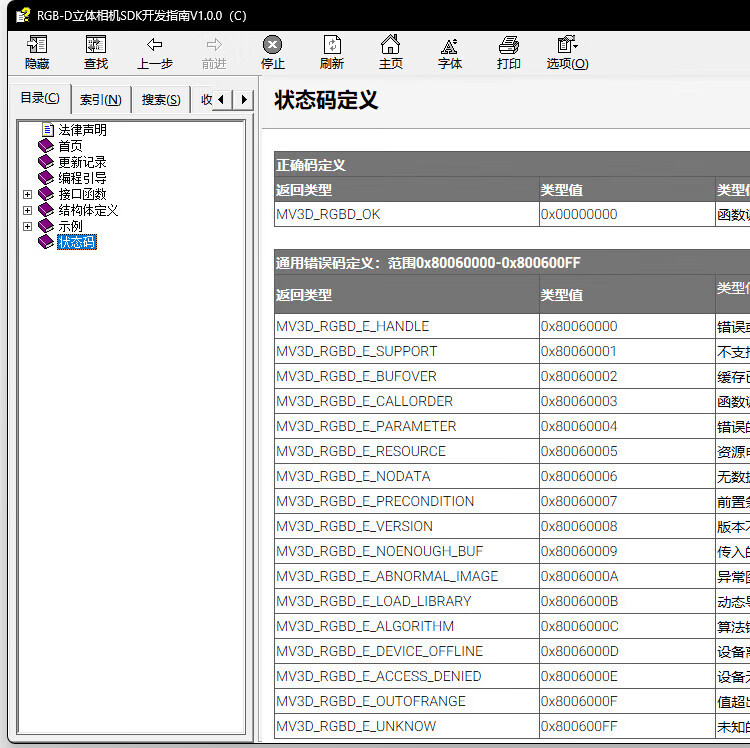
Task: Expand the 结构体定义 tree node
Action: point(27,210)
